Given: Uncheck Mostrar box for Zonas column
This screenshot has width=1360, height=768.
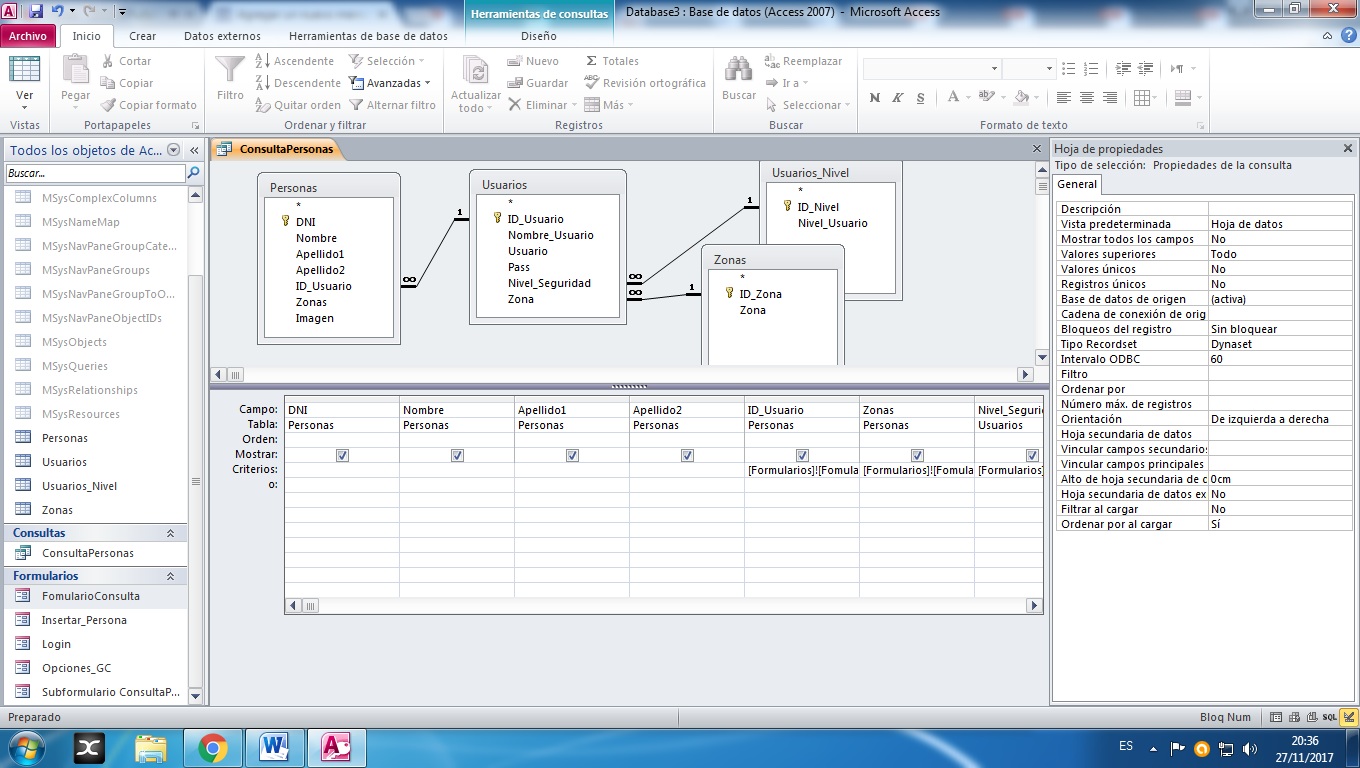Looking at the screenshot, I should (917, 455).
